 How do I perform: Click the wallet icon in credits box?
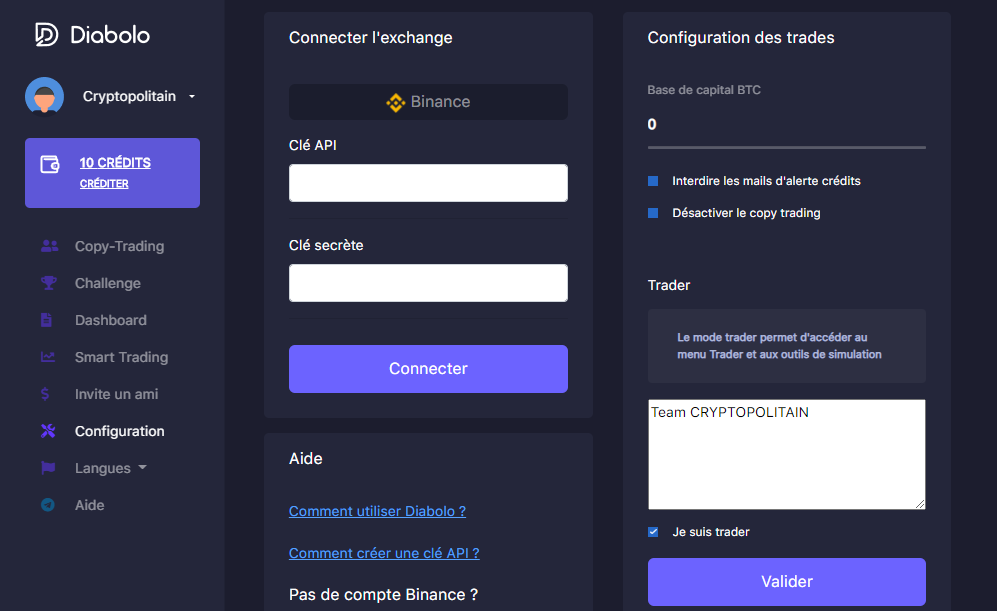tap(50, 164)
